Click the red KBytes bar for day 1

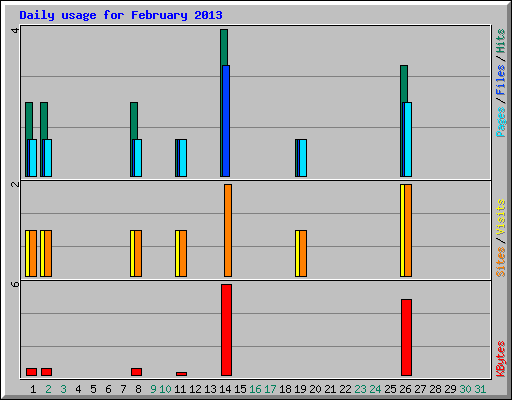[x=31, y=372]
